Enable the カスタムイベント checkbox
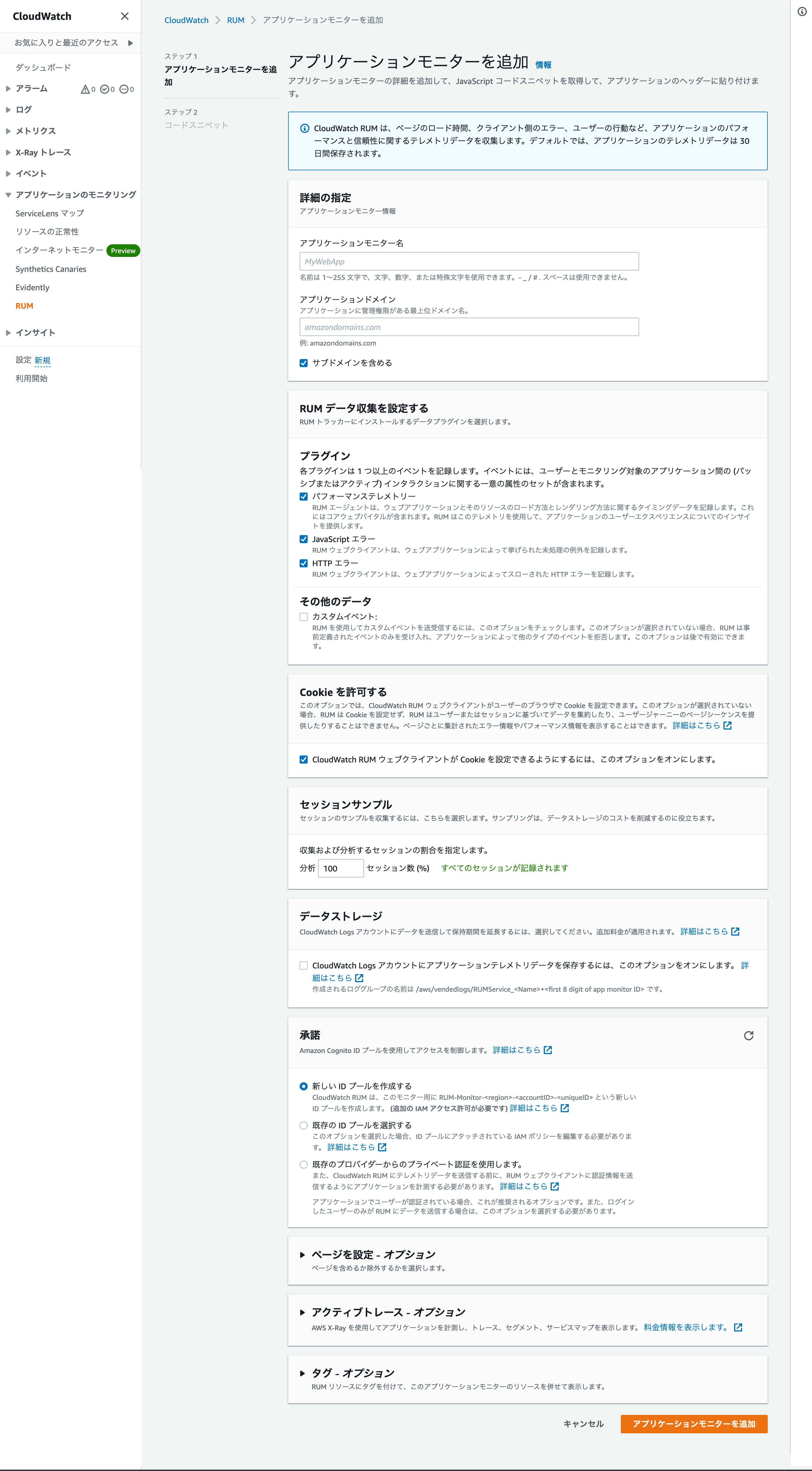The image size is (812, 1471). pos(304,617)
